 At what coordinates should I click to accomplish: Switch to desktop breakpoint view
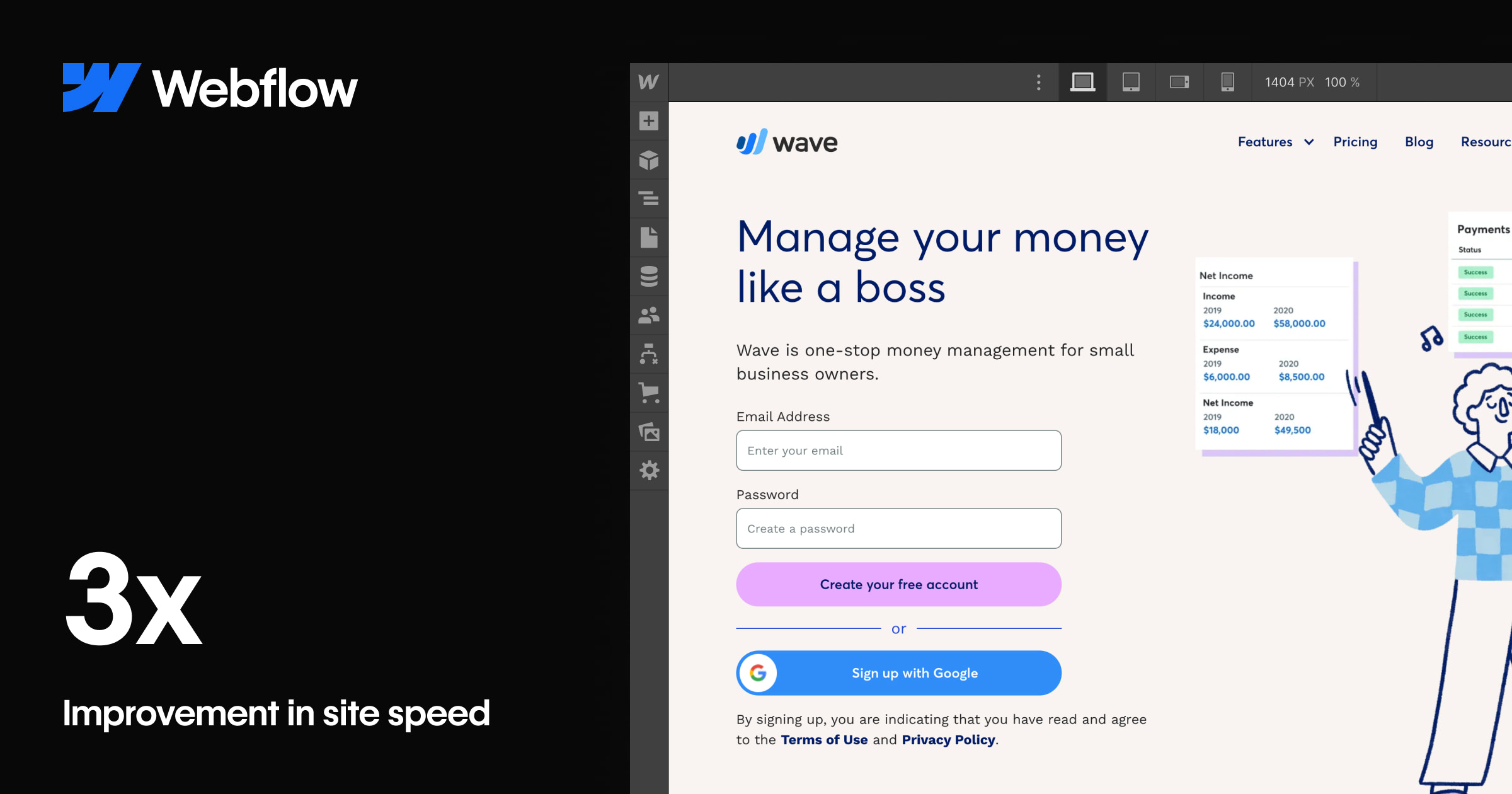1082,82
